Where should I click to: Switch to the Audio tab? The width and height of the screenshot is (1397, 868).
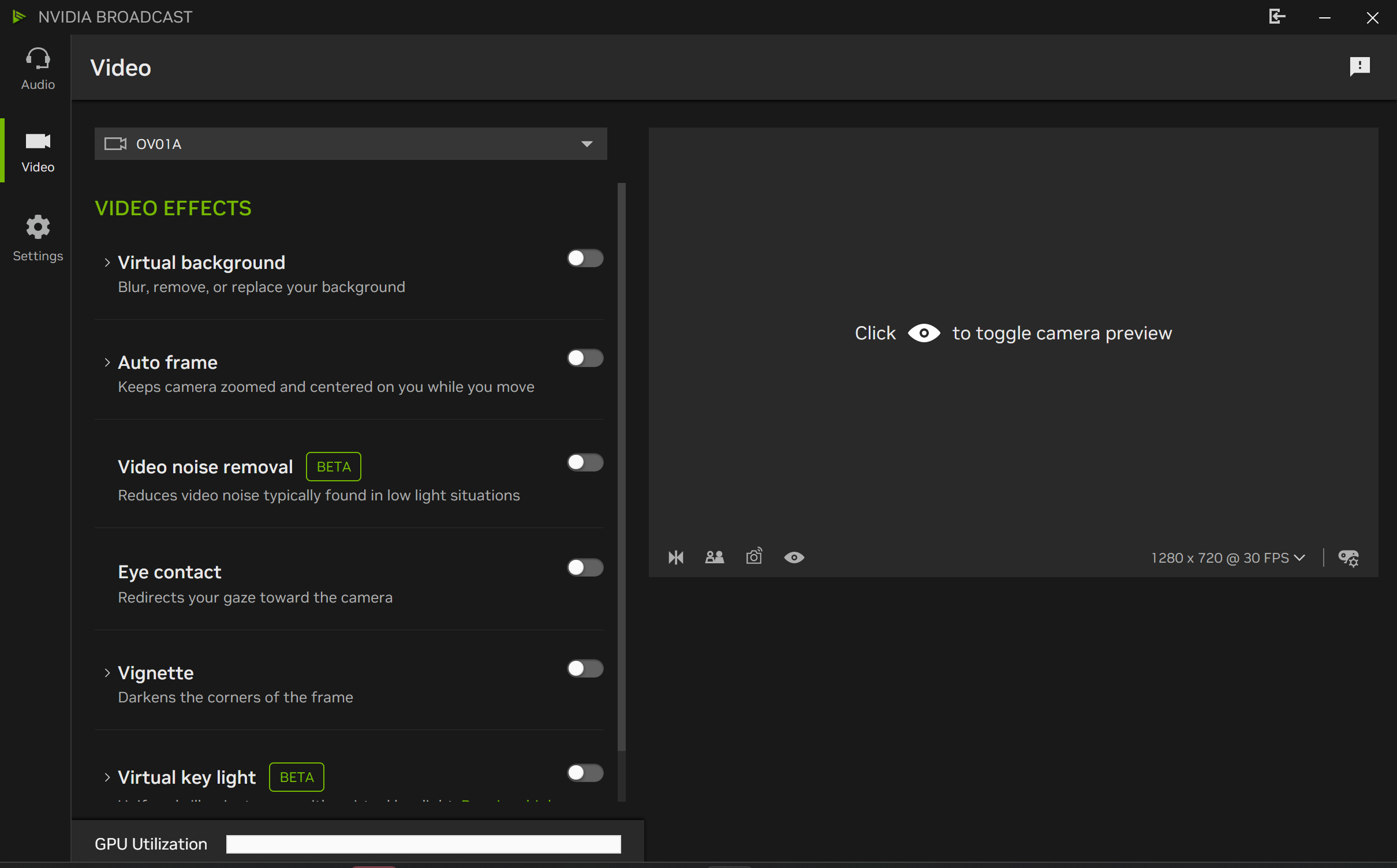[x=38, y=69]
